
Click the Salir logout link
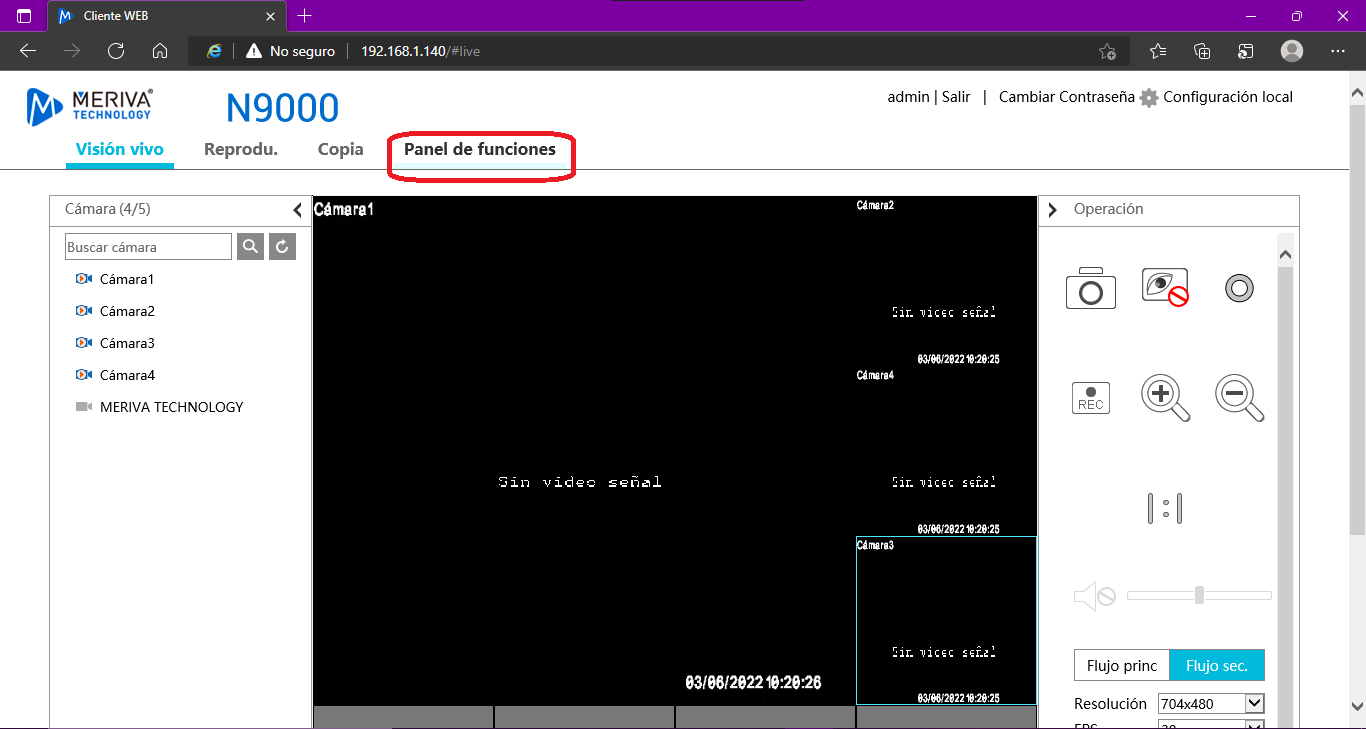click(956, 97)
